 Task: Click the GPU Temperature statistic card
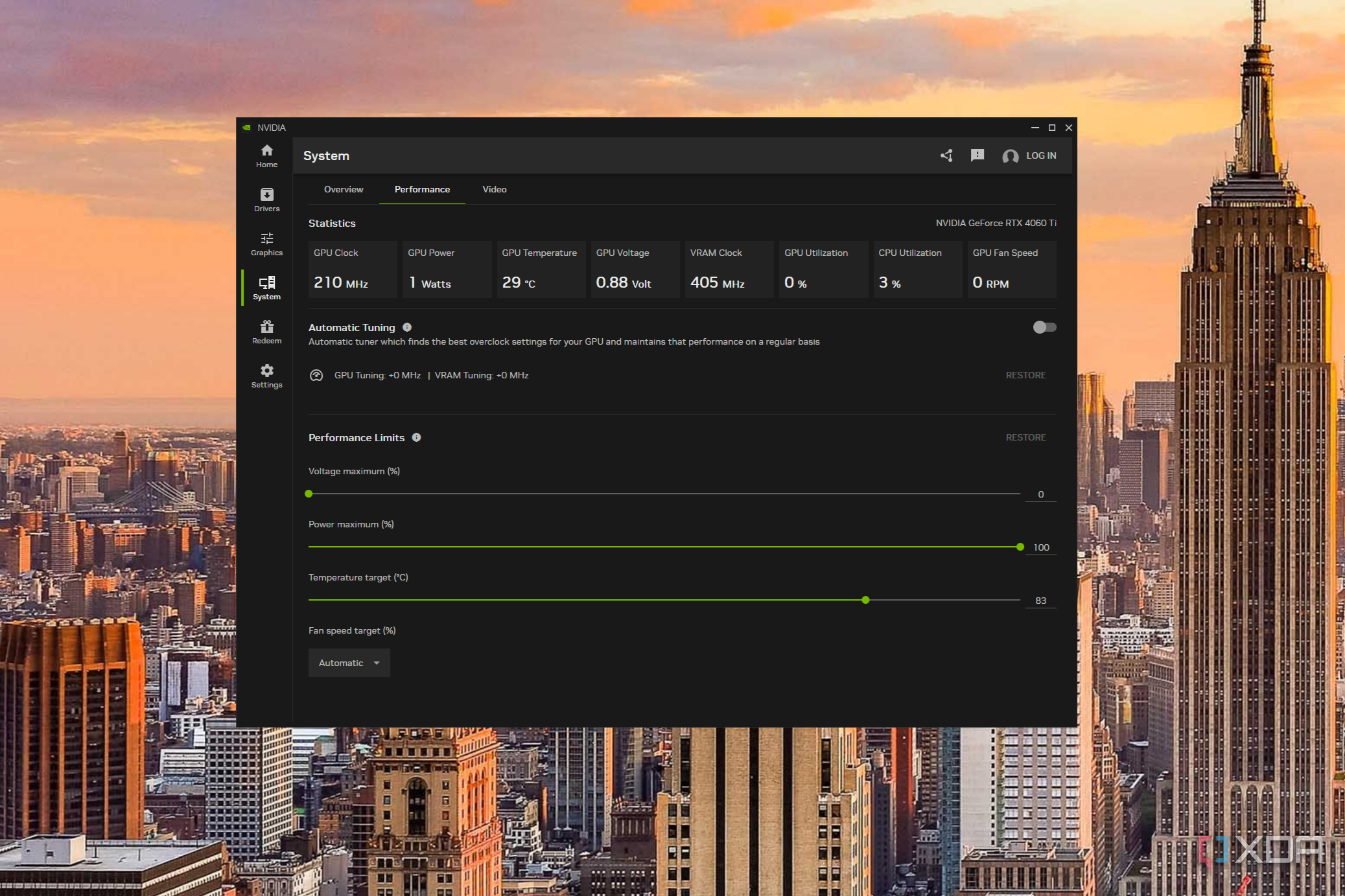tap(541, 270)
